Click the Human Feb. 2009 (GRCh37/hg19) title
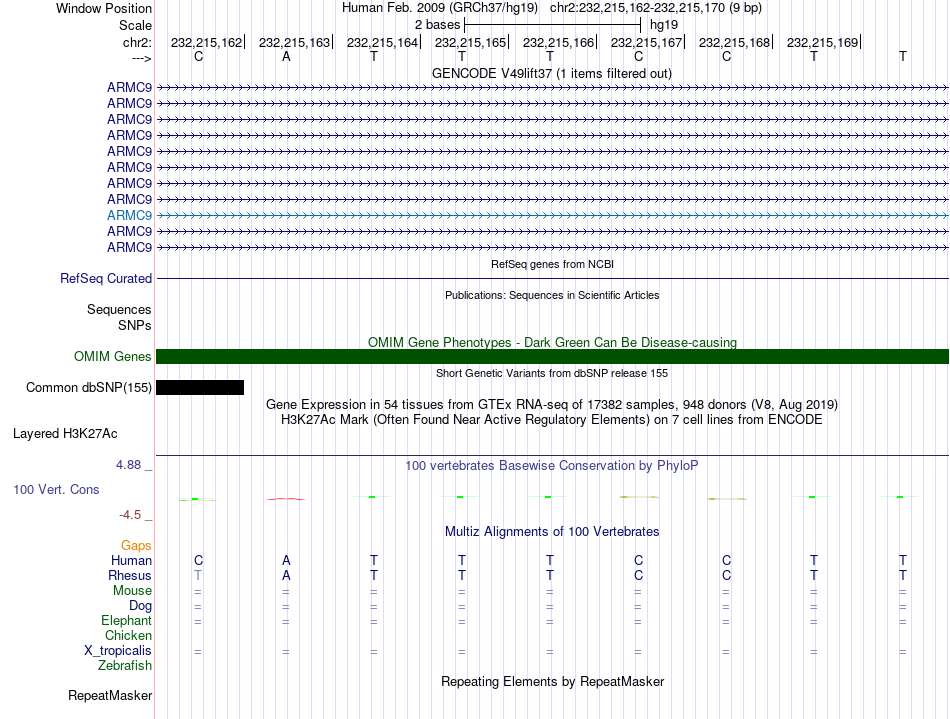 440,8
